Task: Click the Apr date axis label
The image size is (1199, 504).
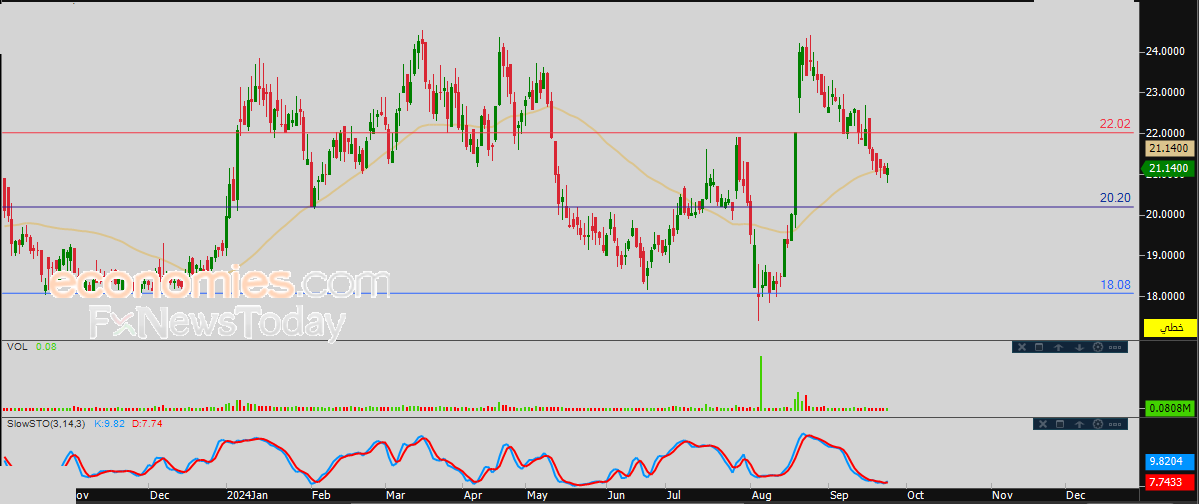Action: pos(472,496)
